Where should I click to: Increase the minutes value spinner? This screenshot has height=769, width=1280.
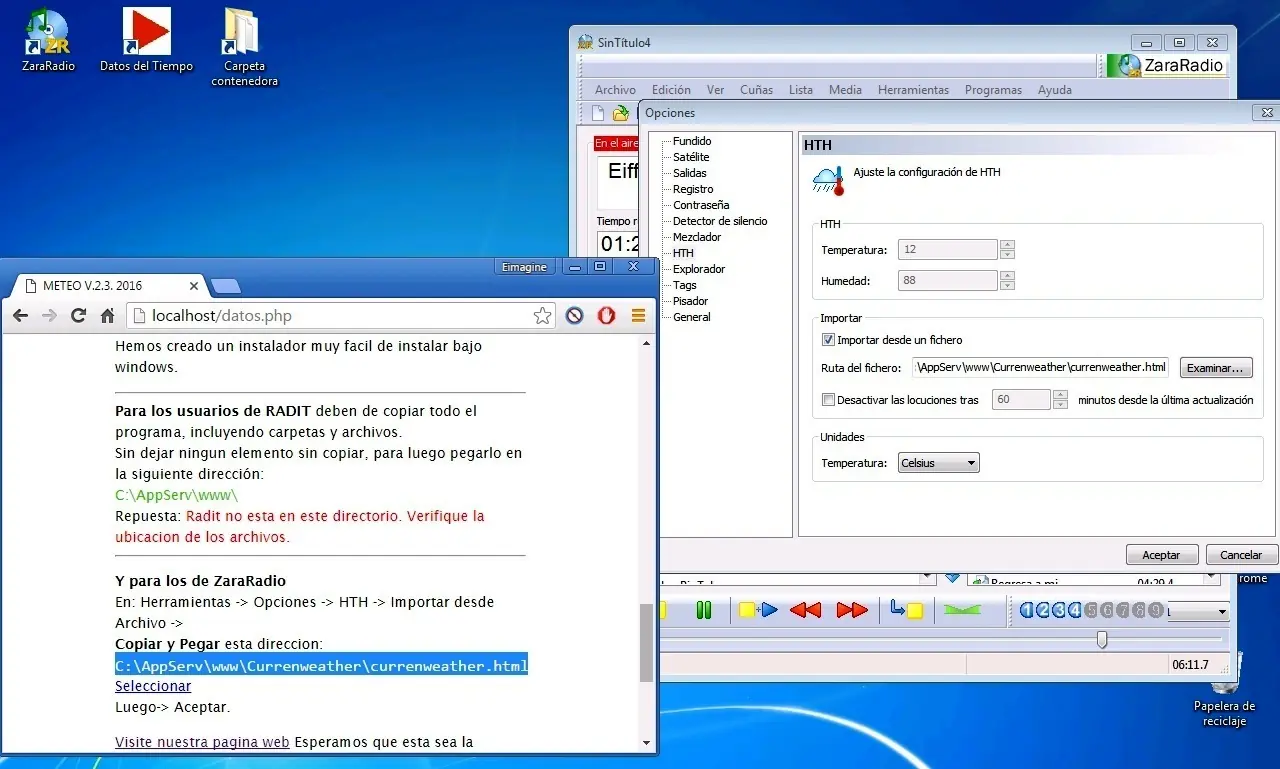pos(1060,395)
